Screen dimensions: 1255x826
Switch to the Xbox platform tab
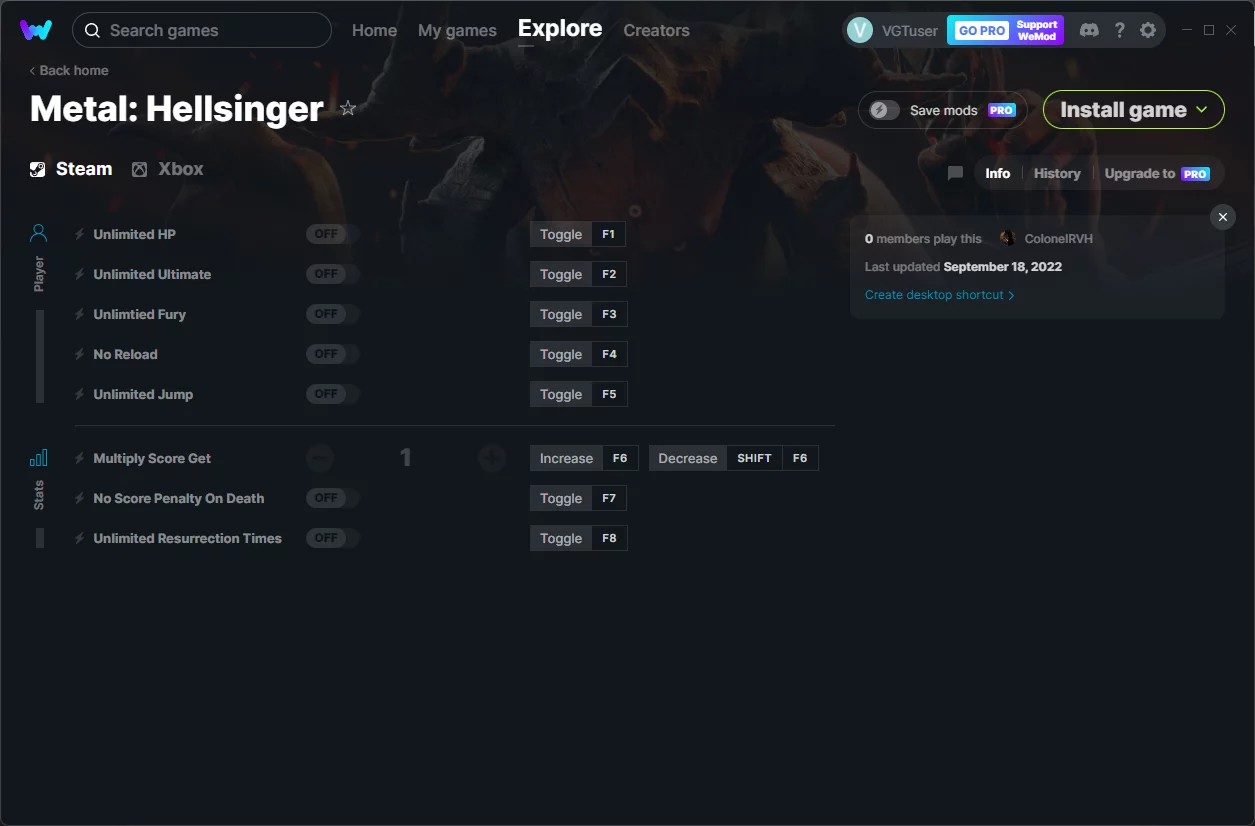pos(168,169)
